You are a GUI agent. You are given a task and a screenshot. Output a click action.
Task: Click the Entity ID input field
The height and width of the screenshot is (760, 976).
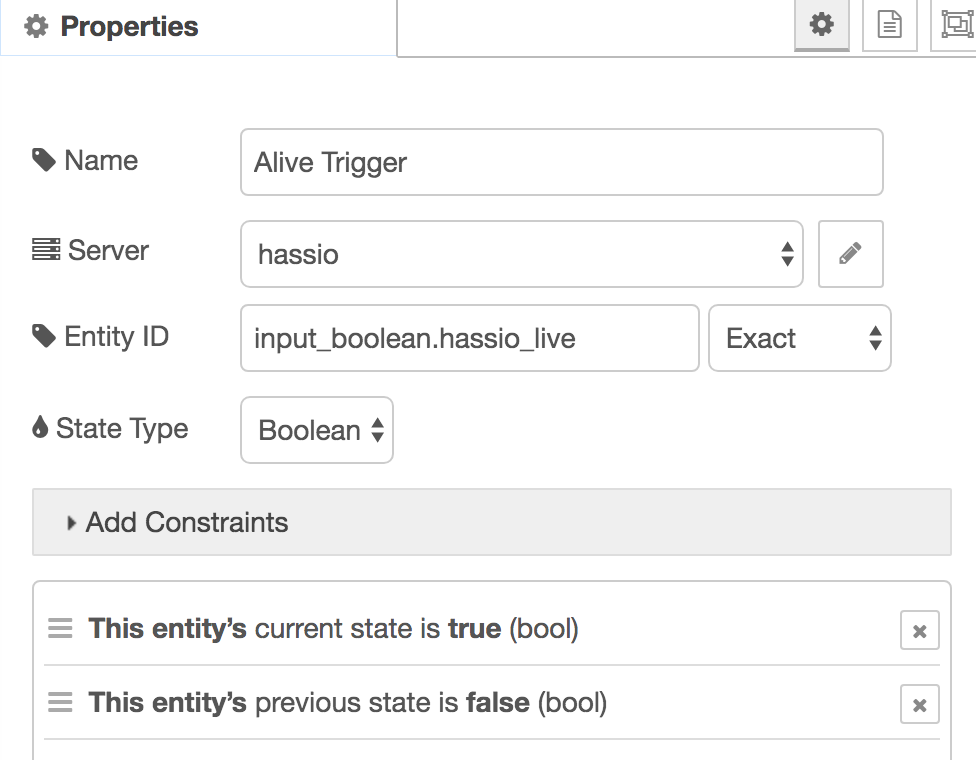(x=469, y=338)
